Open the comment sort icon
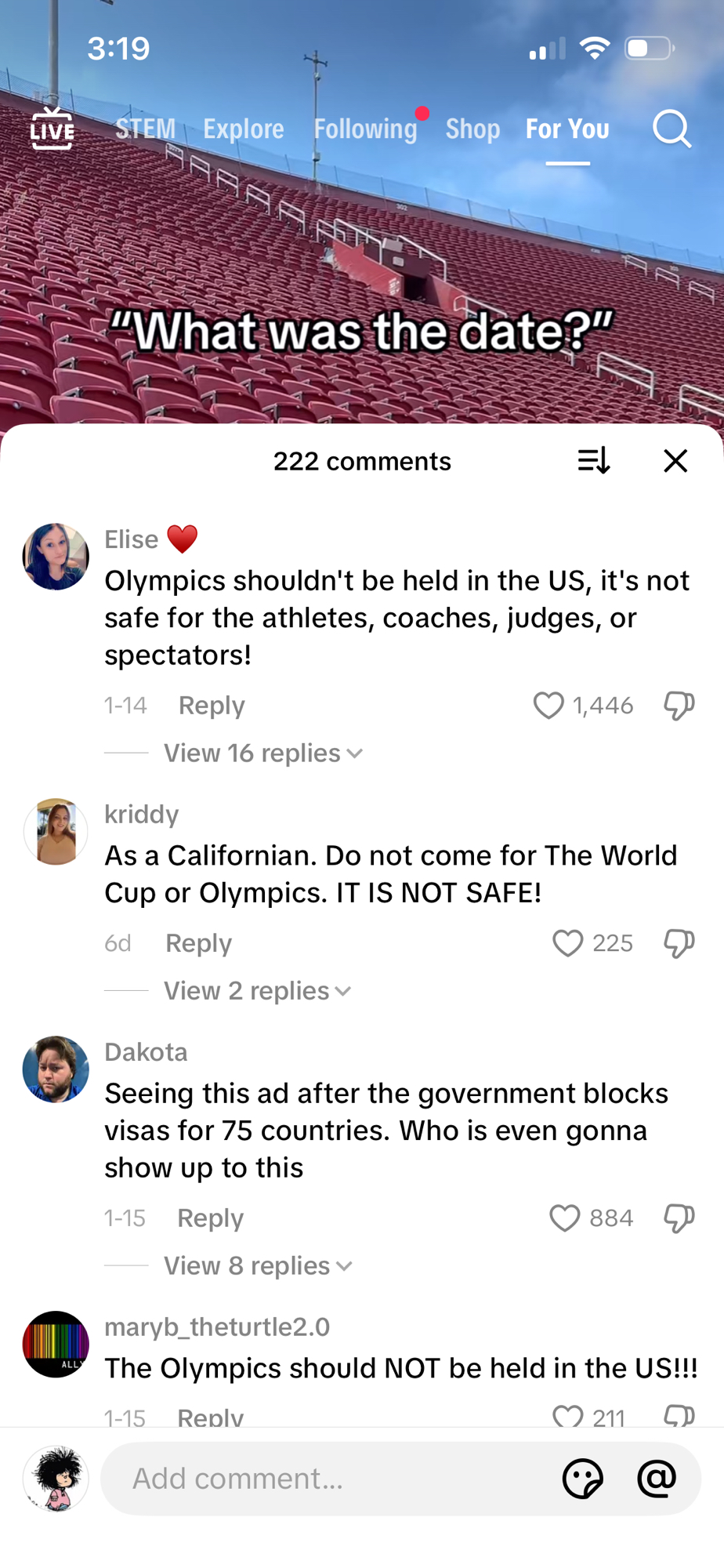 (x=593, y=461)
